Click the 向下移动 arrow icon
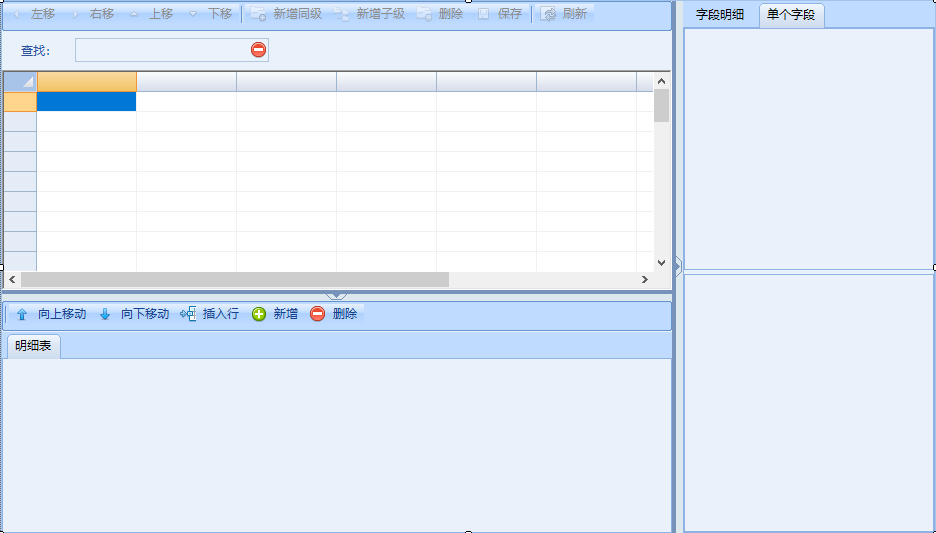This screenshot has width=936, height=533. point(105,315)
